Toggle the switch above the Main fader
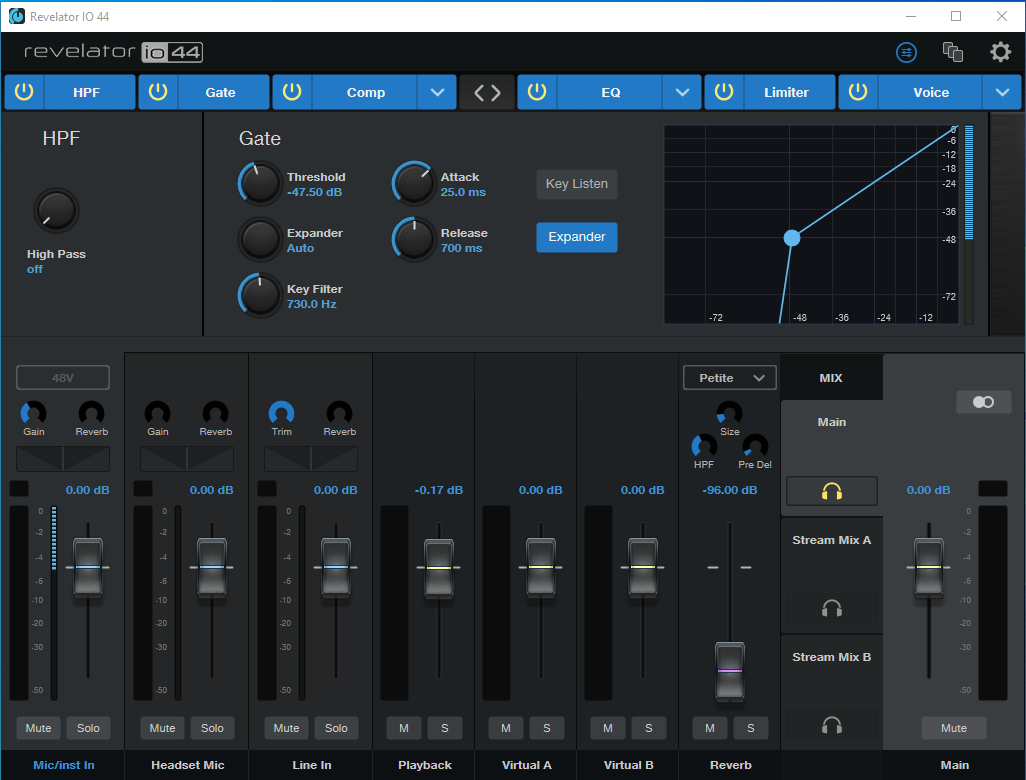Viewport: 1026px width, 780px height. coord(983,401)
